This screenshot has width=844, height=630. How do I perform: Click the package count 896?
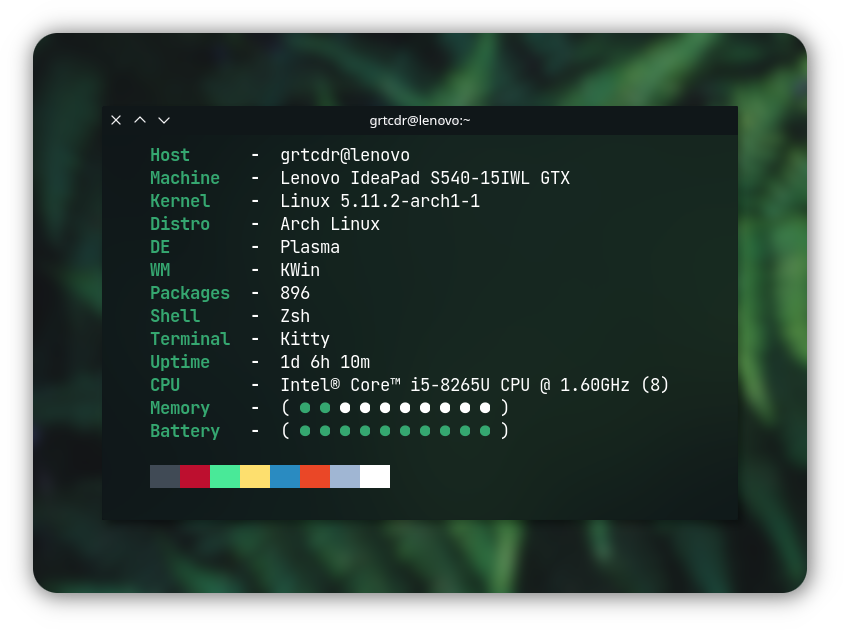coord(295,293)
